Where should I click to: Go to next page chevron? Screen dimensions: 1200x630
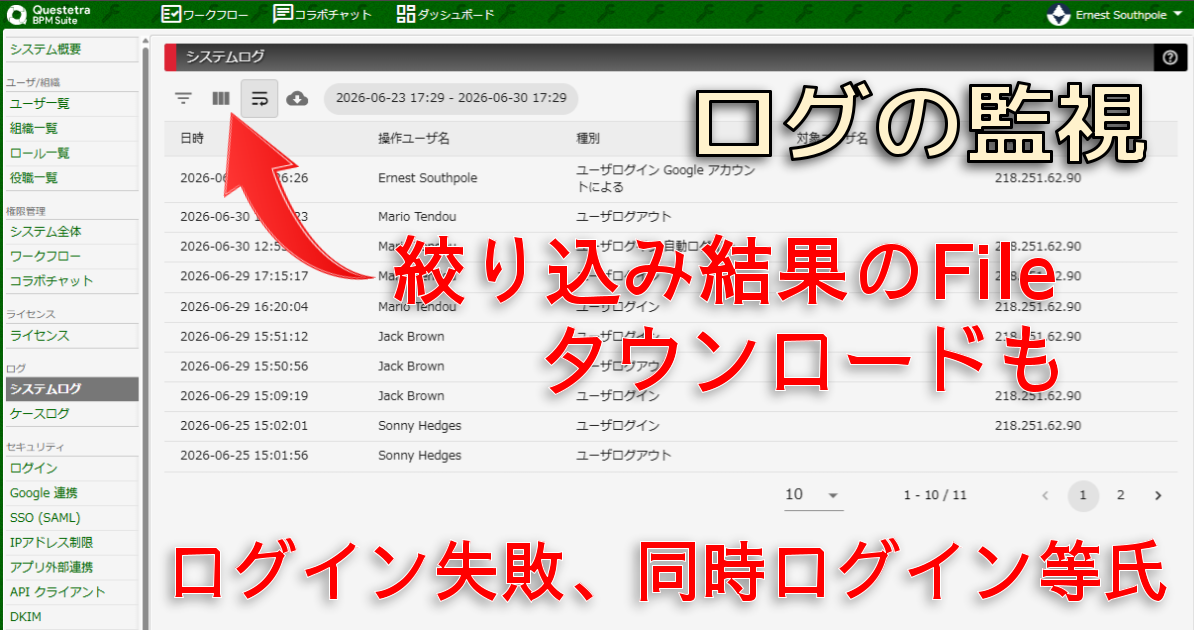(x=1158, y=495)
